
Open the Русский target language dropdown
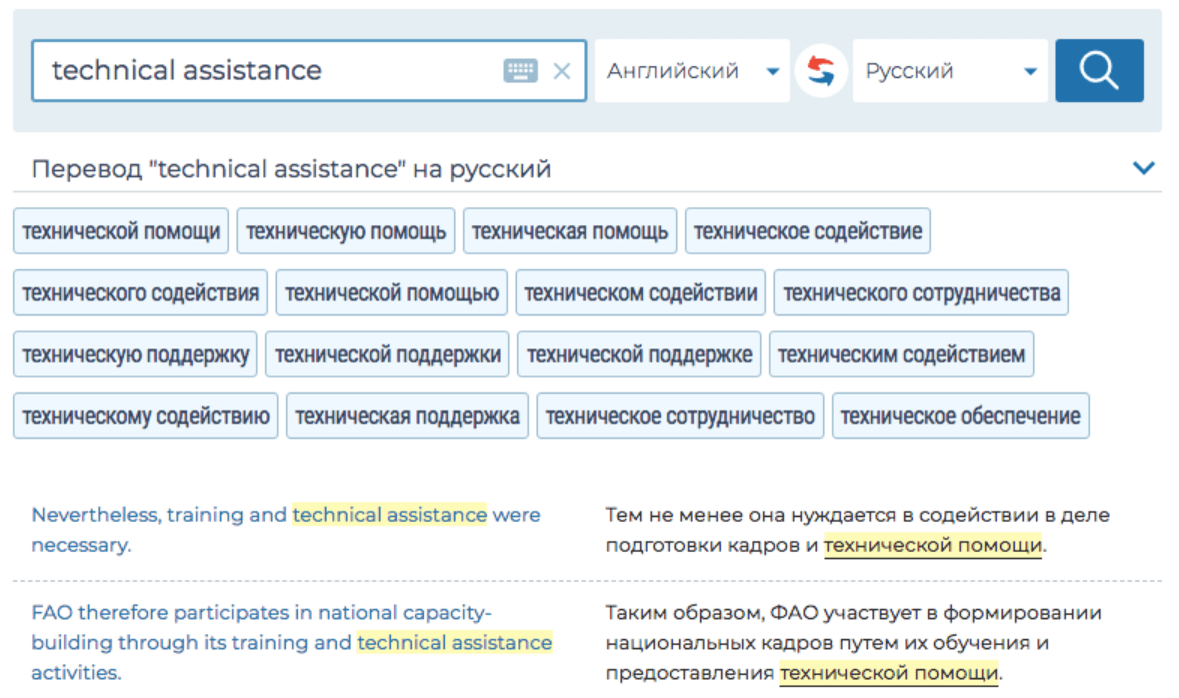[950, 71]
